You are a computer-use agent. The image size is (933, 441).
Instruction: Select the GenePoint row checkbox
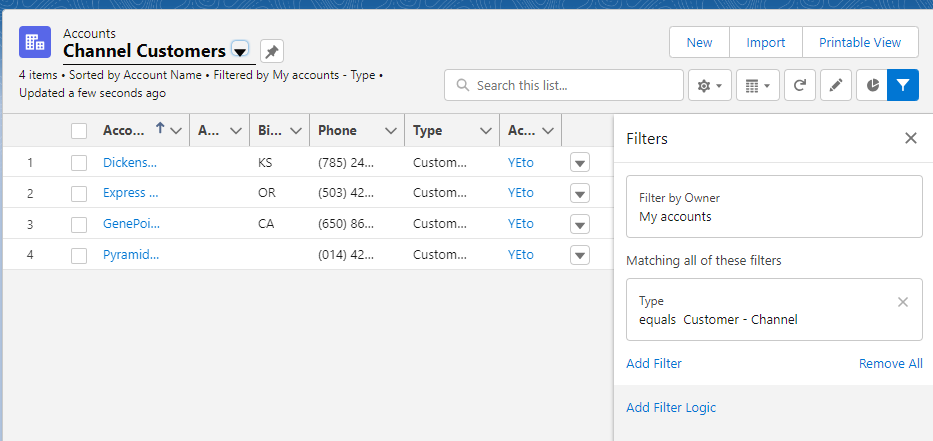[x=79, y=224]
